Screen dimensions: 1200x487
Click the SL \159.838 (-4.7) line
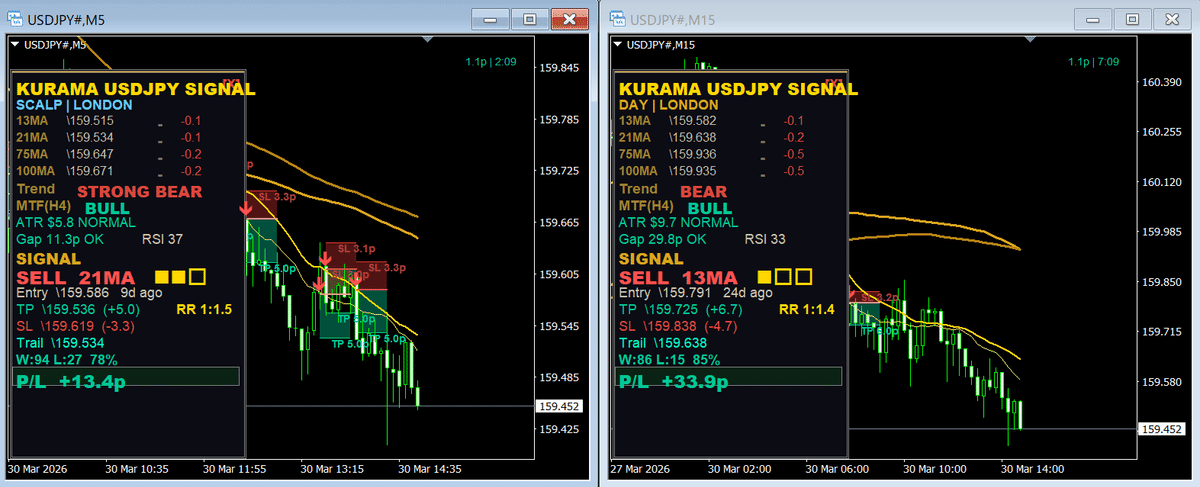tap(680, 326)
